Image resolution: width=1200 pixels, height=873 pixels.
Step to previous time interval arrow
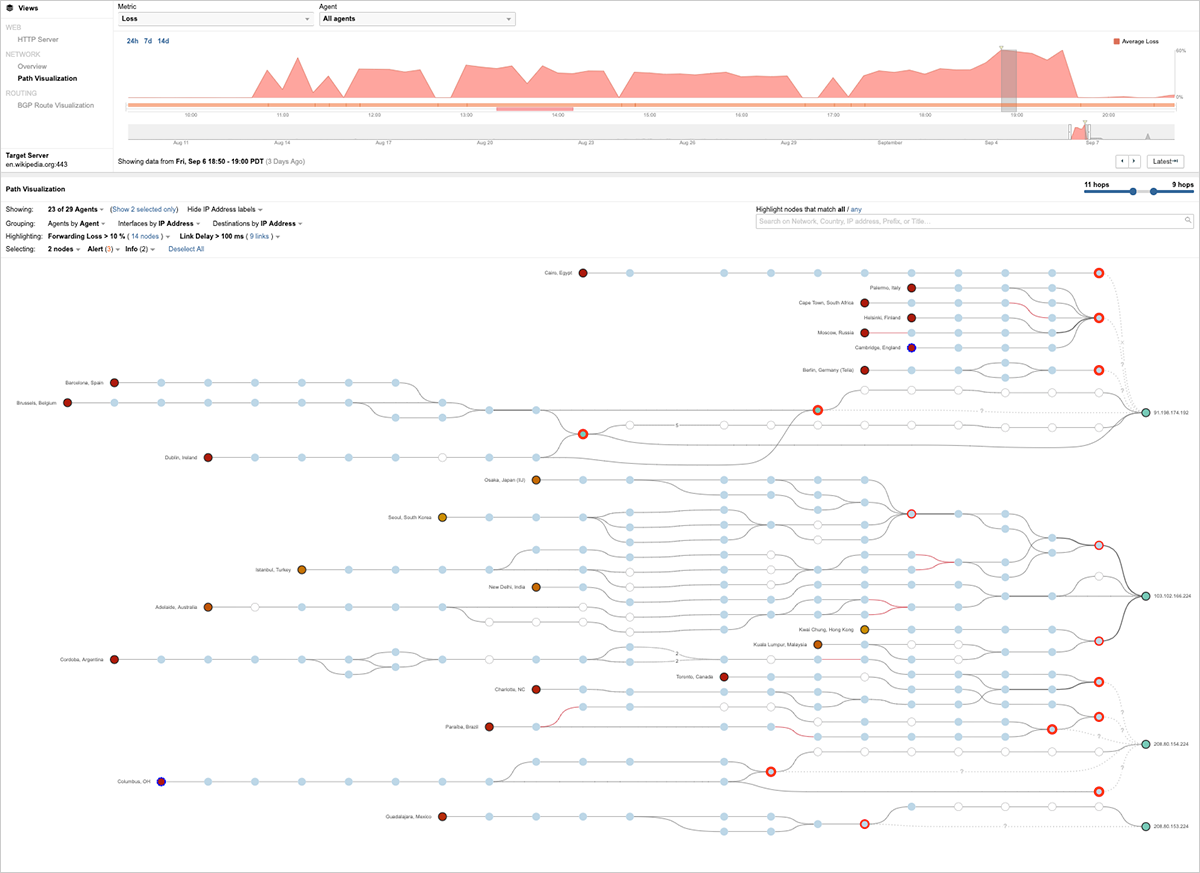pos(1122,161)
